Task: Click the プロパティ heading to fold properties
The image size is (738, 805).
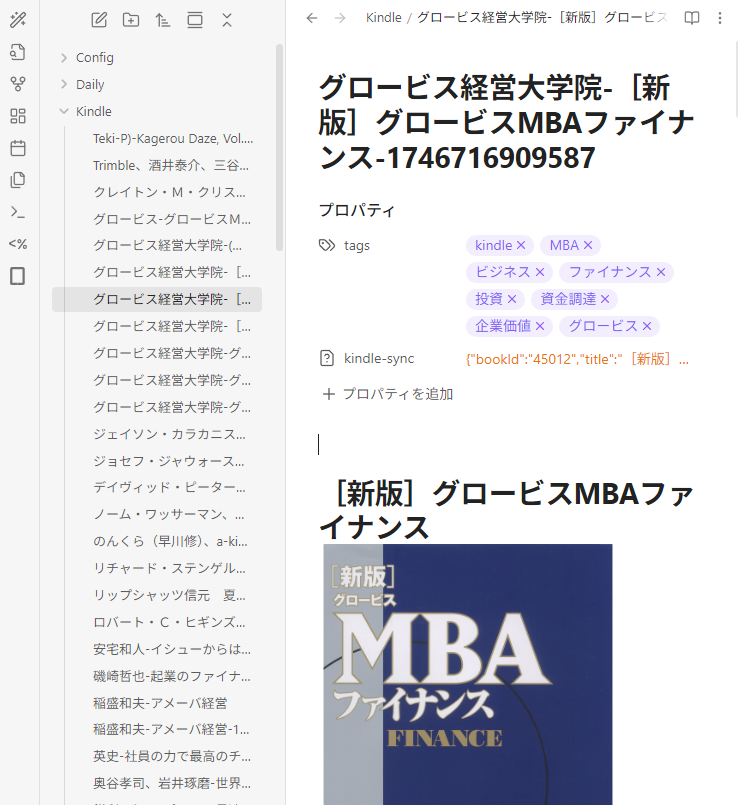Action: (357, 210)
